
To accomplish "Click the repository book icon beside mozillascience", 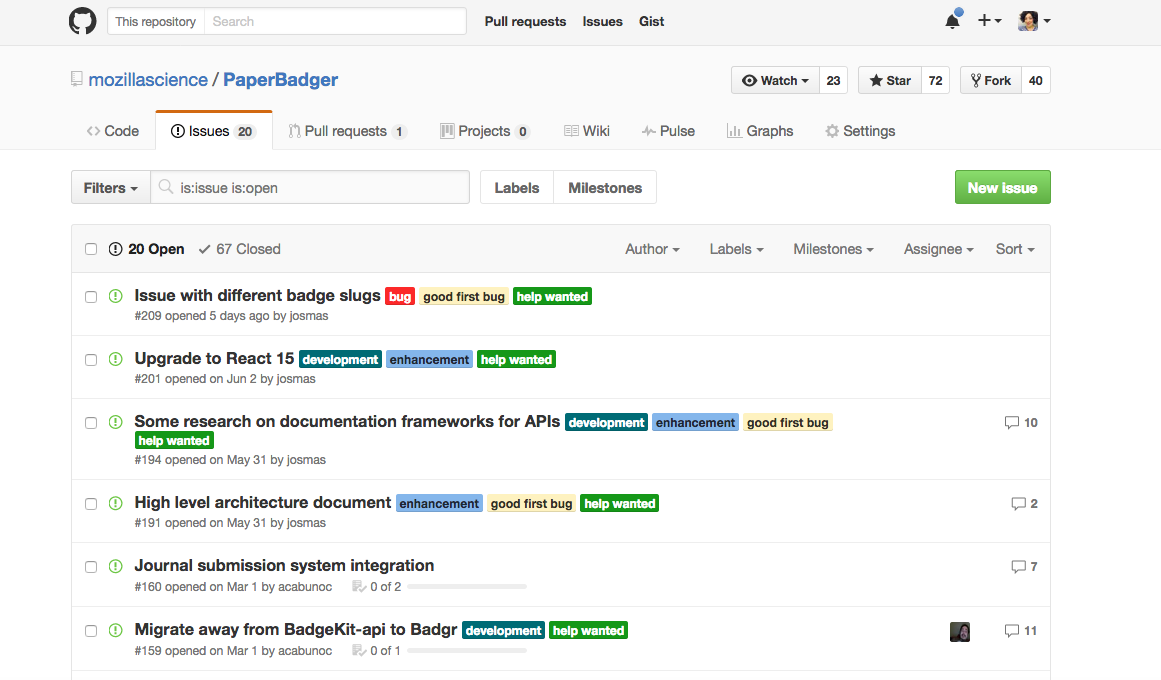I will (76, 79).
